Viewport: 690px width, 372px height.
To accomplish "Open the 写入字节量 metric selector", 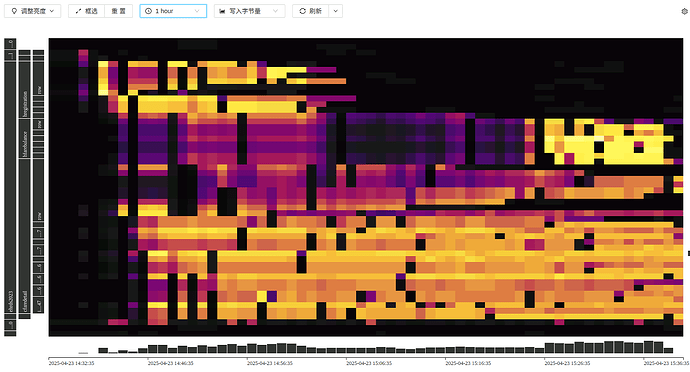I will tap(250, 11).
